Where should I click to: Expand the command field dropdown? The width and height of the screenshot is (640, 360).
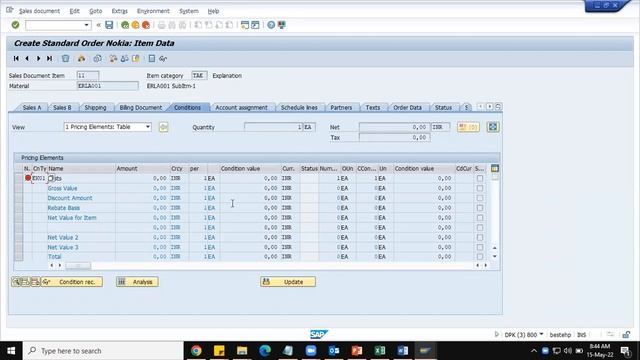87,25
